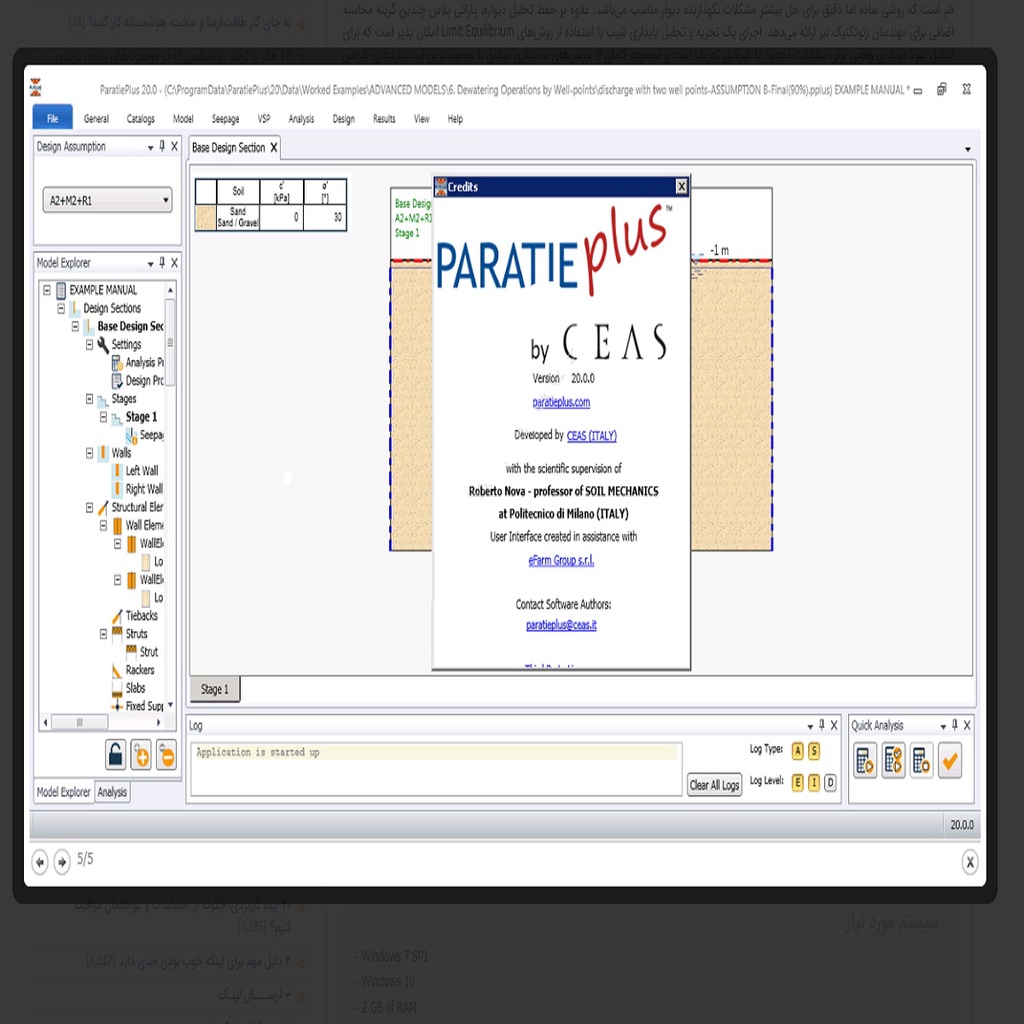Viewport: 1024px width, 1024px height.
Task: Toggle Log Type S filter
Action: click(814, 751)
